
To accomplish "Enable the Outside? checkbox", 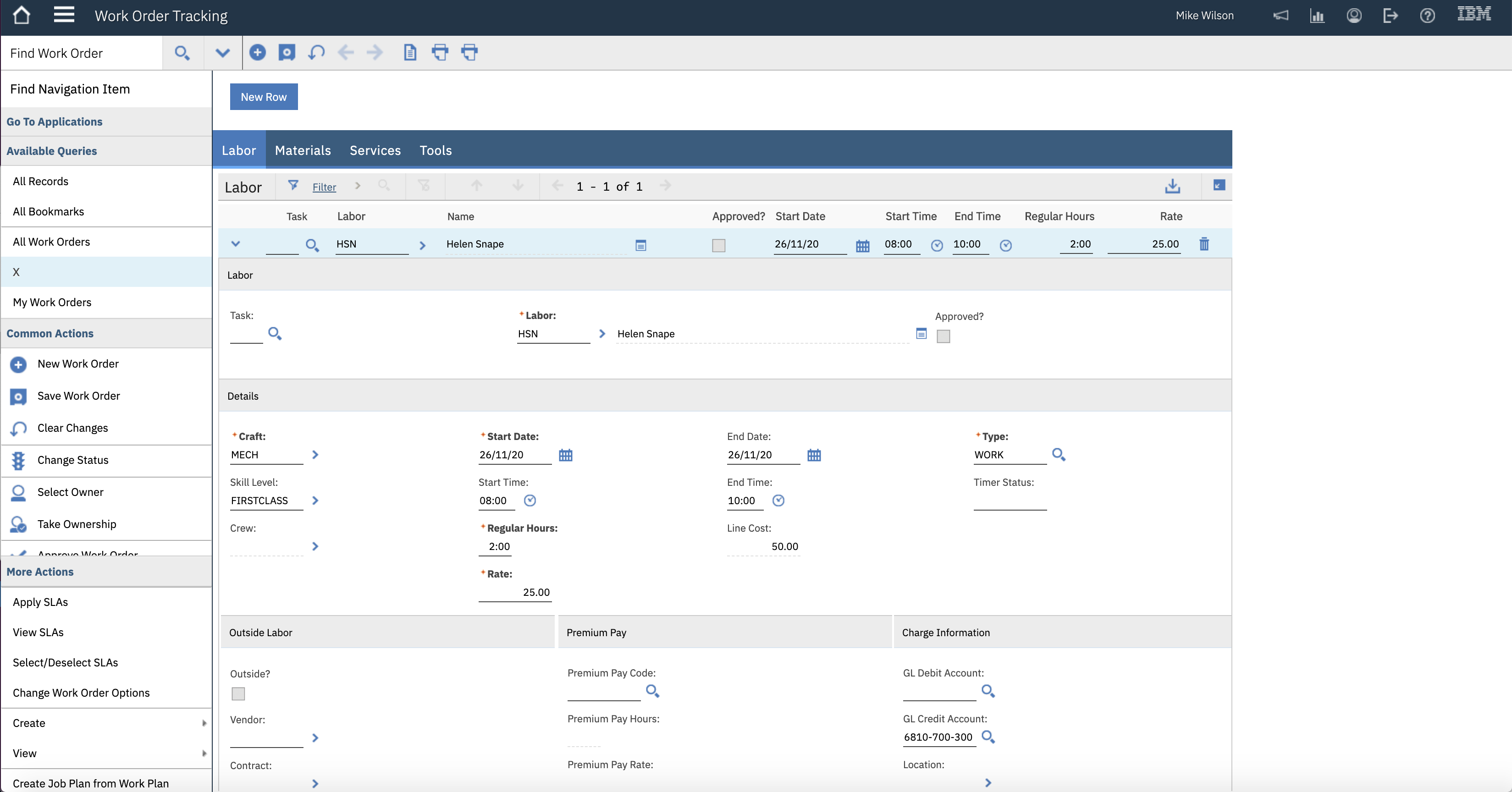I will pyautogui.click(x=238, y=693).
